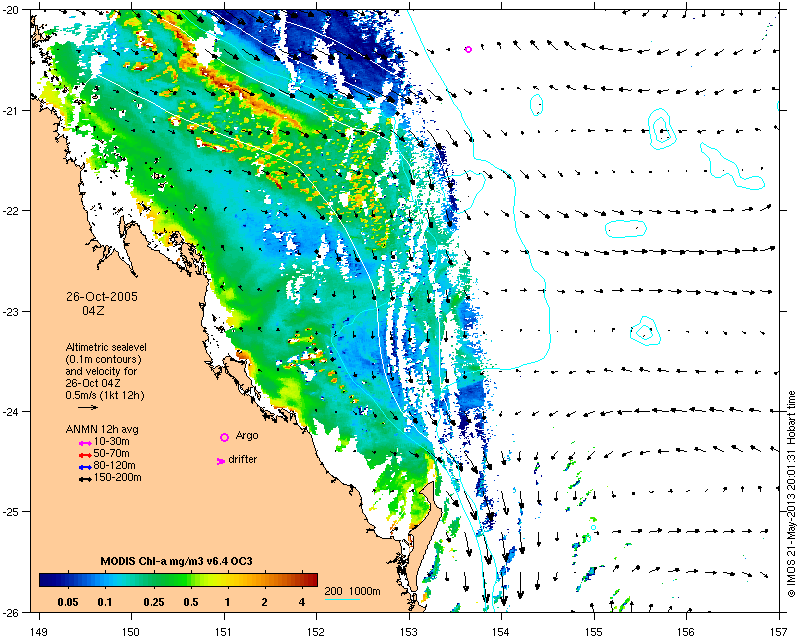Click the '1' colorbar value
800x640 pixels.
tap(227, 602)
